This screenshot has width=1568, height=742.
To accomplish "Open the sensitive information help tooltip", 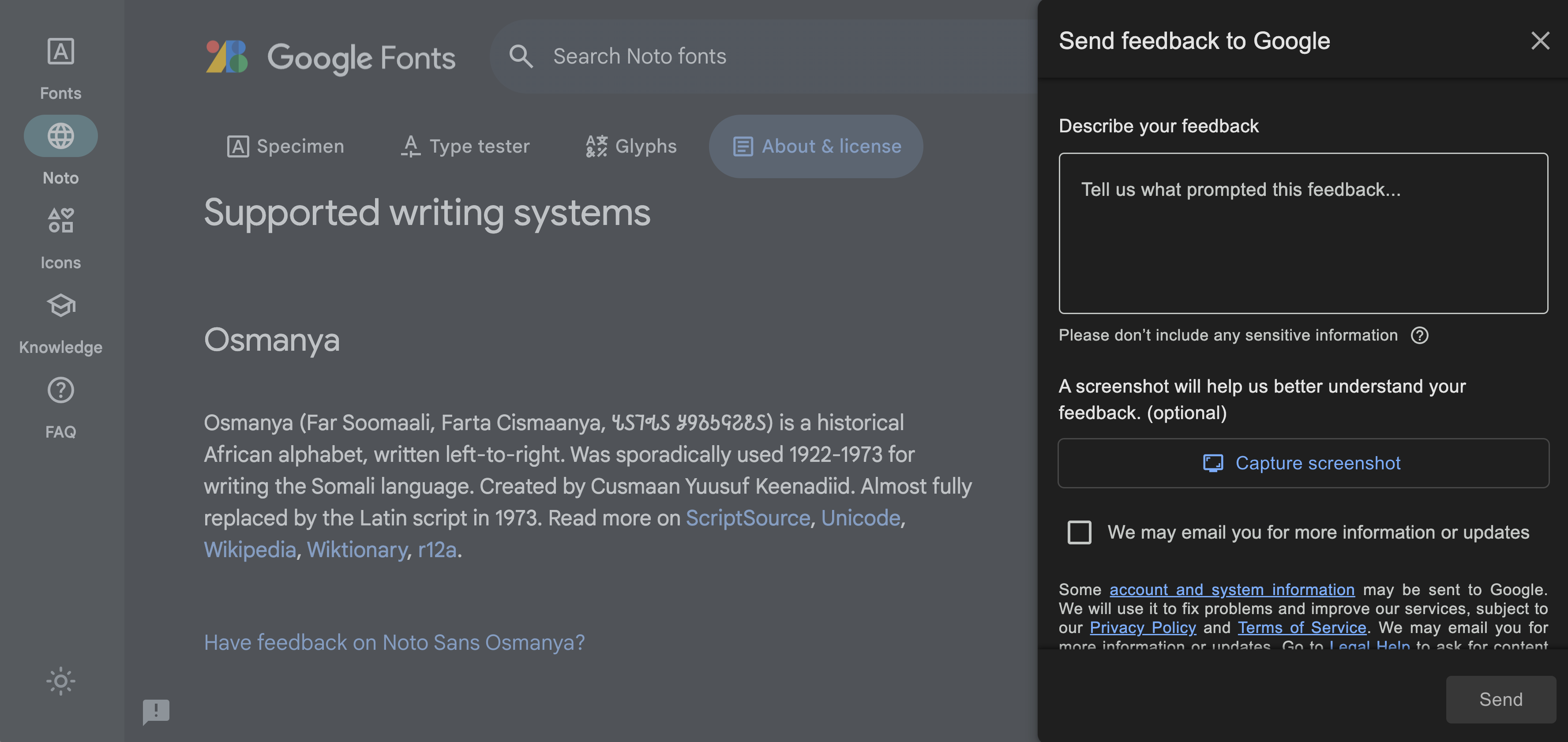I will (x=1419, y=335).
